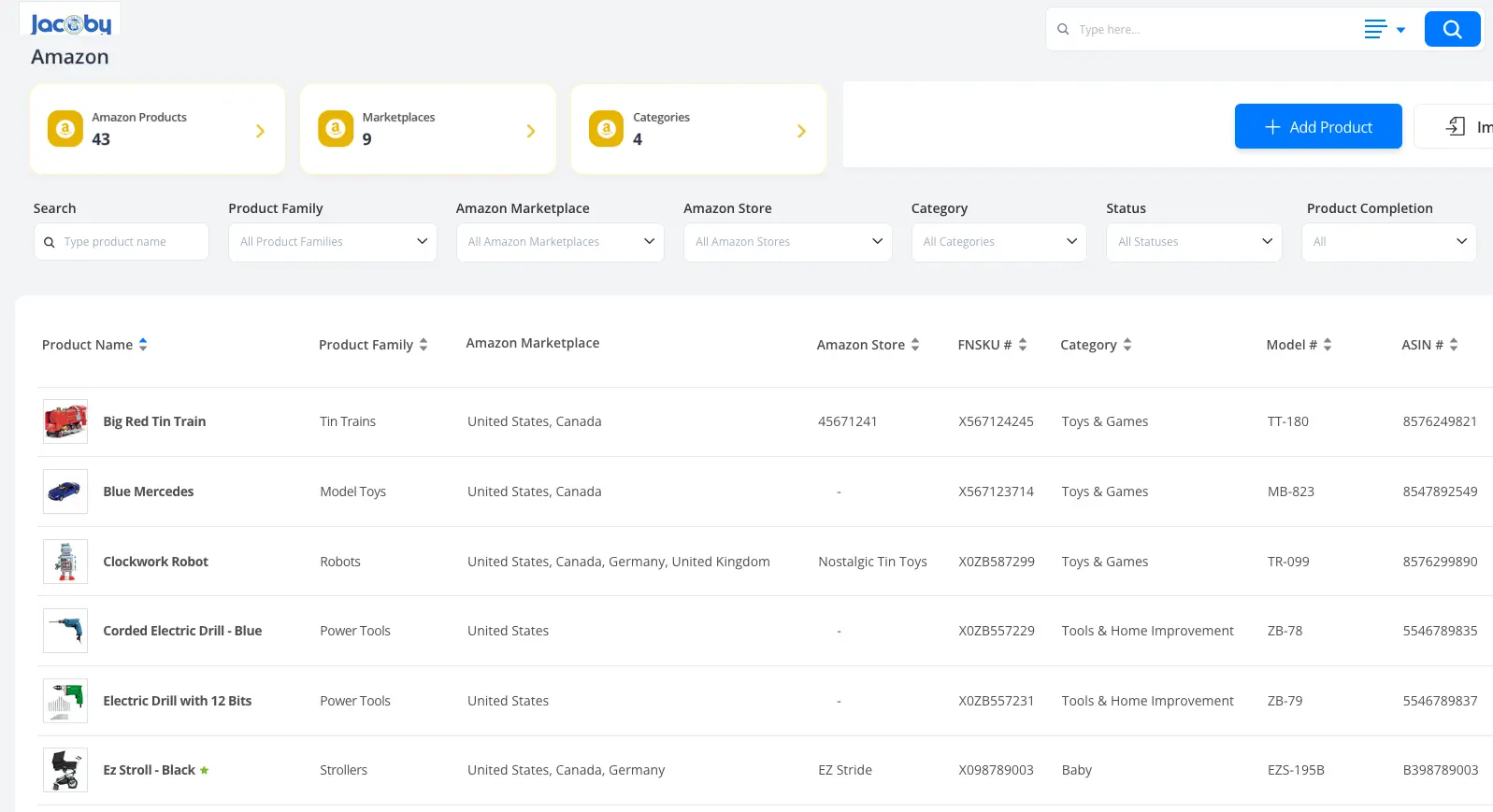Image resolution: width=1493 pixels, height=812 pixels.
Task: Sort by Model # column arrows
Action: pos(1328,345)
